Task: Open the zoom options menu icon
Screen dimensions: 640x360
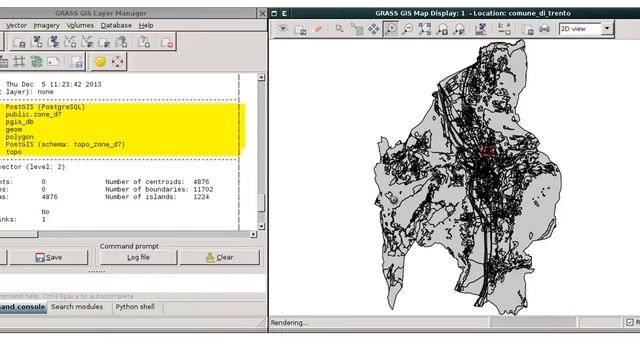Action: click(x=459, y=29)
